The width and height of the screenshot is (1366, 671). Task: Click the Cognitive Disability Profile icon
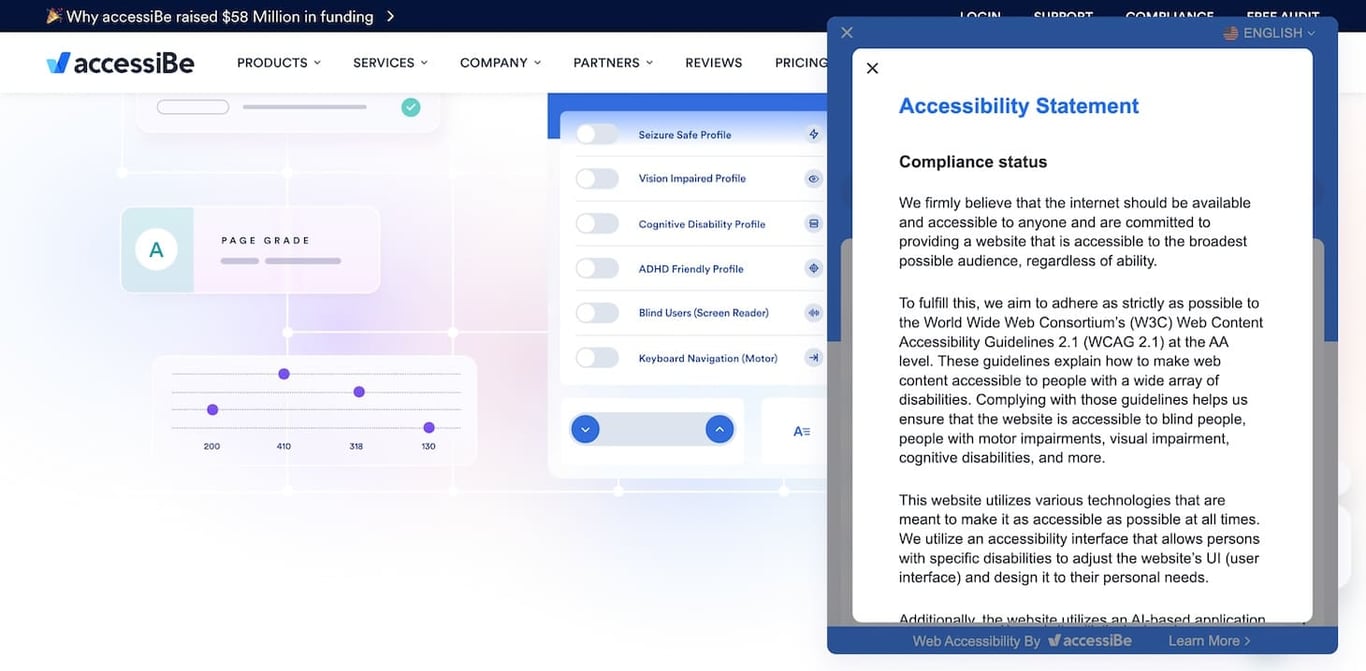(x=813, y=223)
